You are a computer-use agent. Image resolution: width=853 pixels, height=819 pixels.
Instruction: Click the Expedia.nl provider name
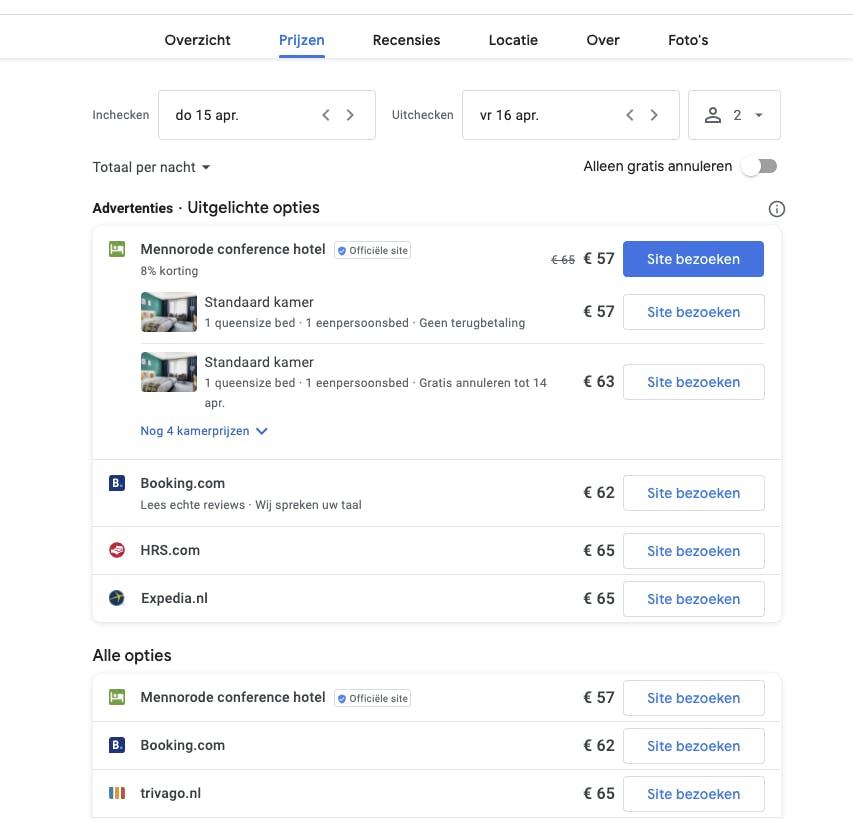(174, 598)
